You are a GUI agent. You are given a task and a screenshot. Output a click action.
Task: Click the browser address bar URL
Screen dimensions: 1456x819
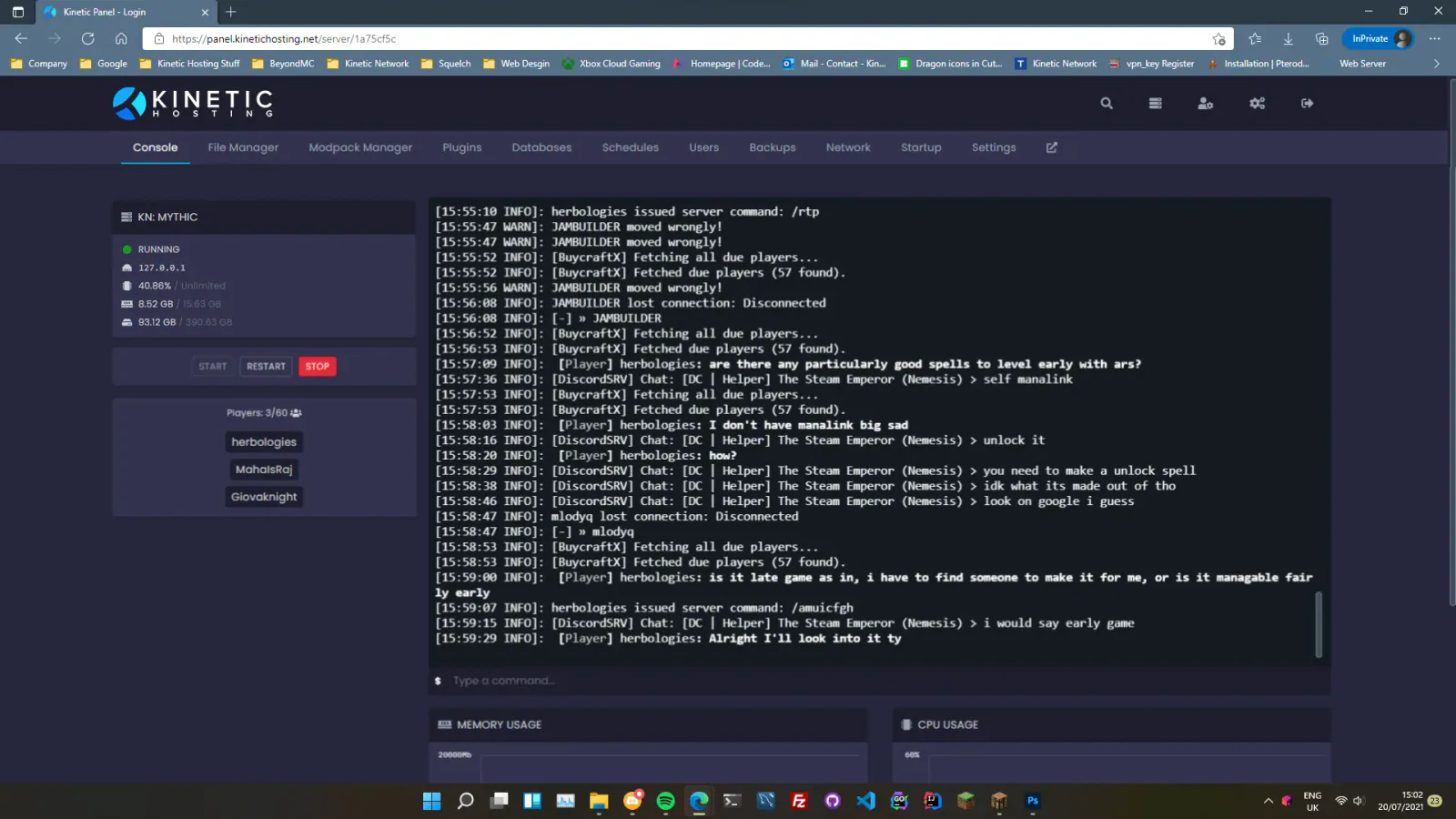click(x=284, y=39)
